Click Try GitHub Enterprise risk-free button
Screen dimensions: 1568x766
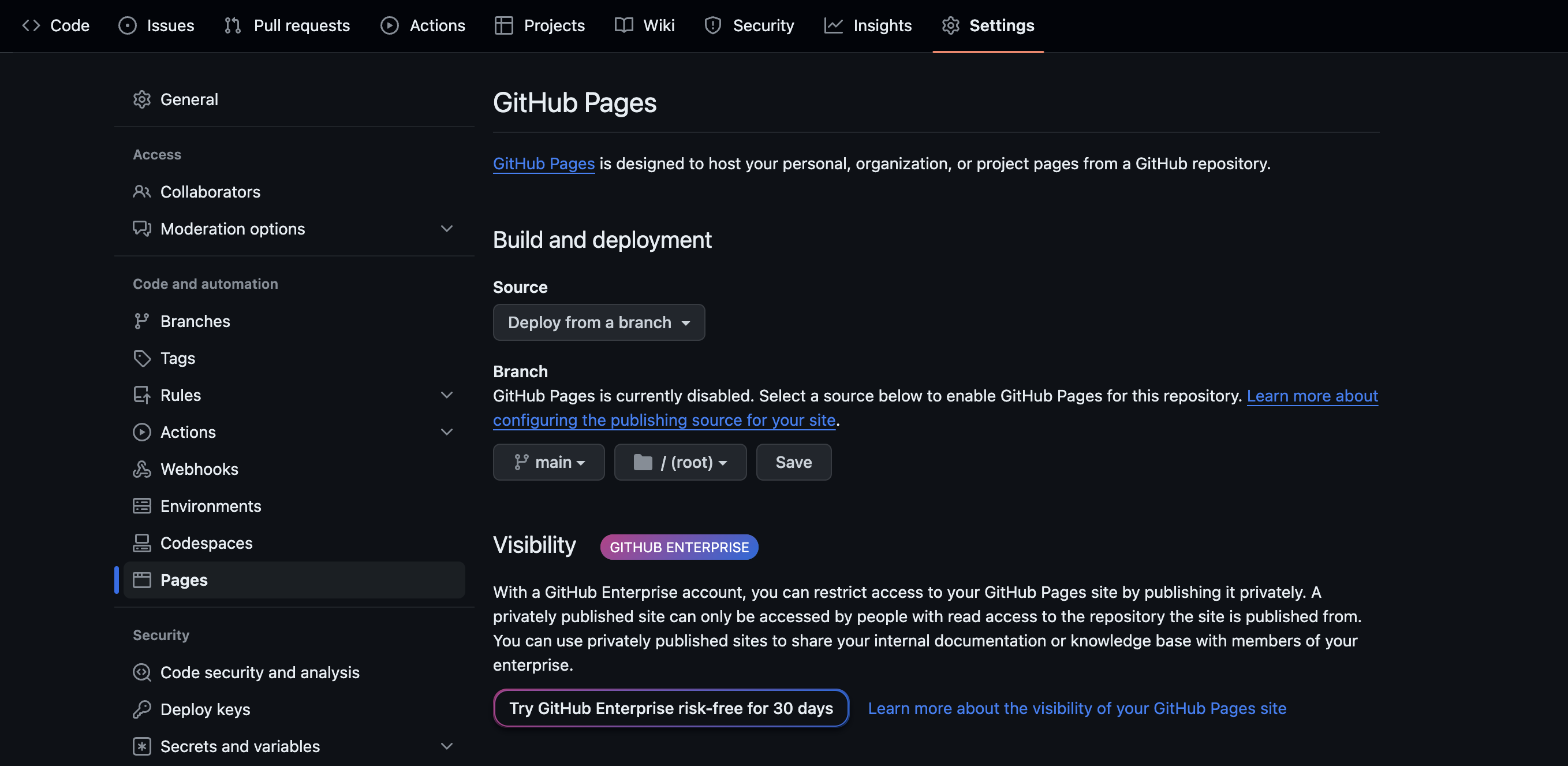click(671, 708)
